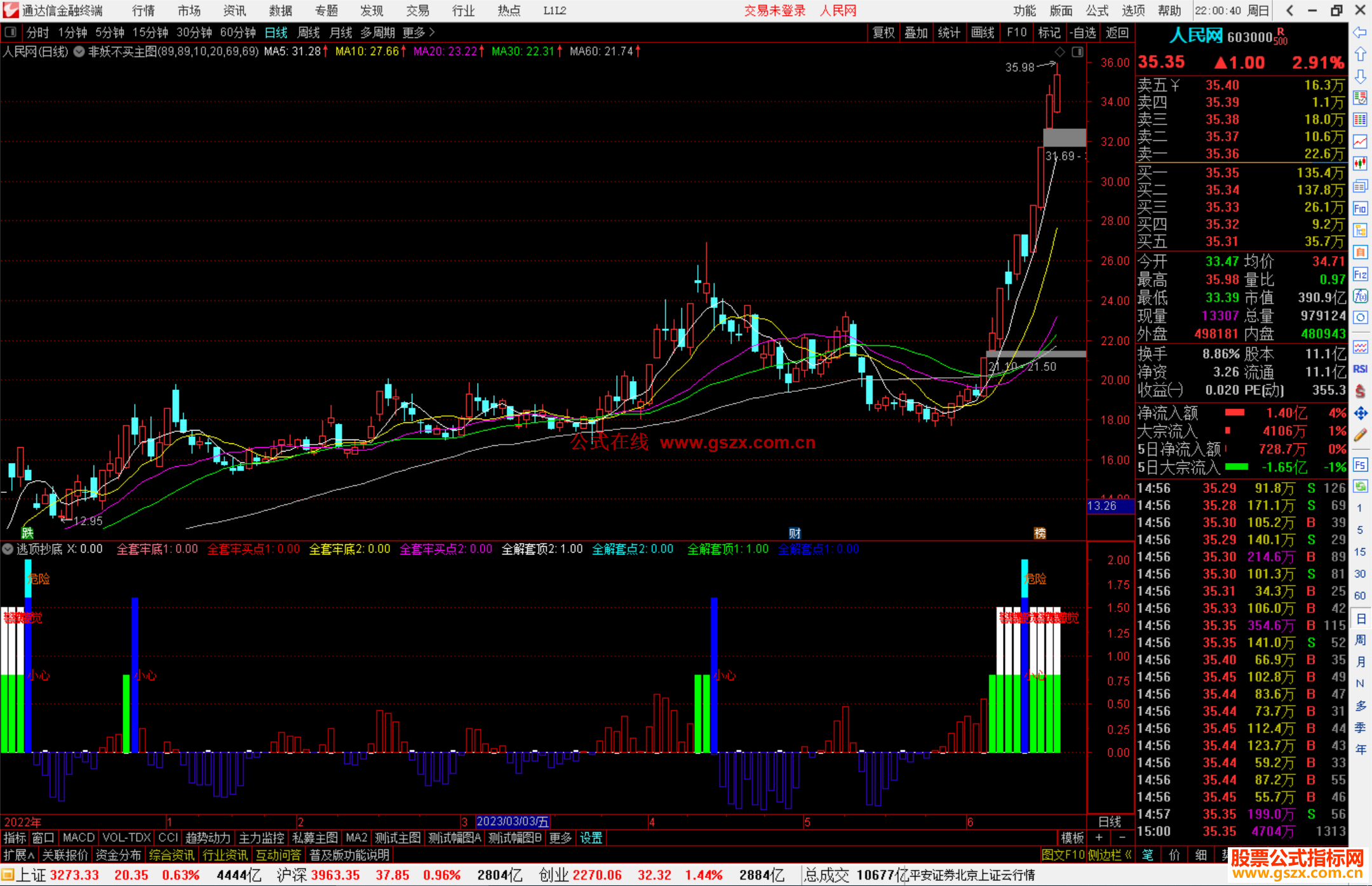
Task: Open the 公式 menu
Action: 1097,11
